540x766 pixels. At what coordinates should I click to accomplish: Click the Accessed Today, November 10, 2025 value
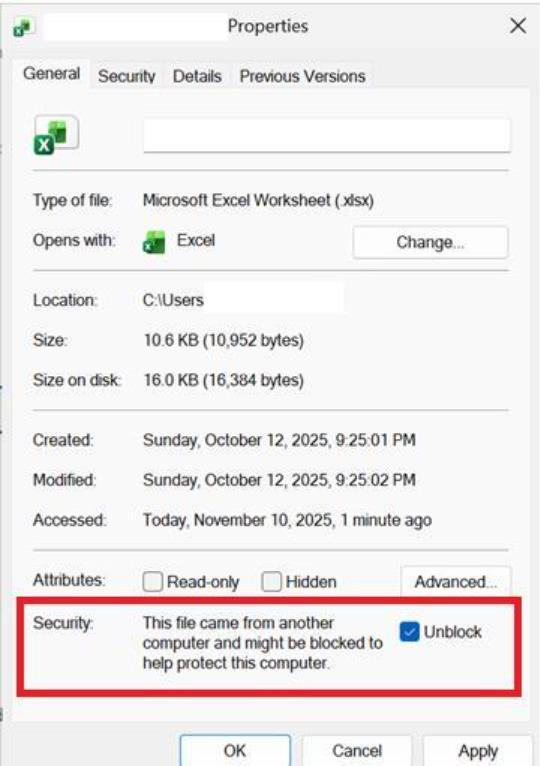pos(287,520)
